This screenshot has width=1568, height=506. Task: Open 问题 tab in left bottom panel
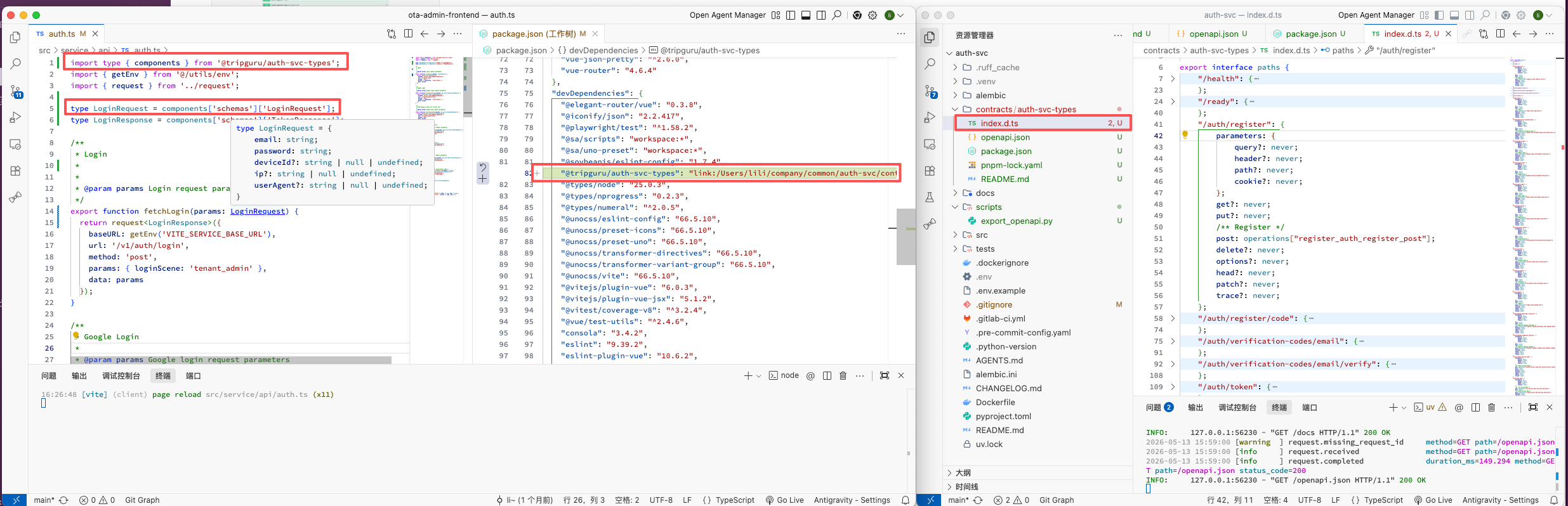click(x=49, y=376)
